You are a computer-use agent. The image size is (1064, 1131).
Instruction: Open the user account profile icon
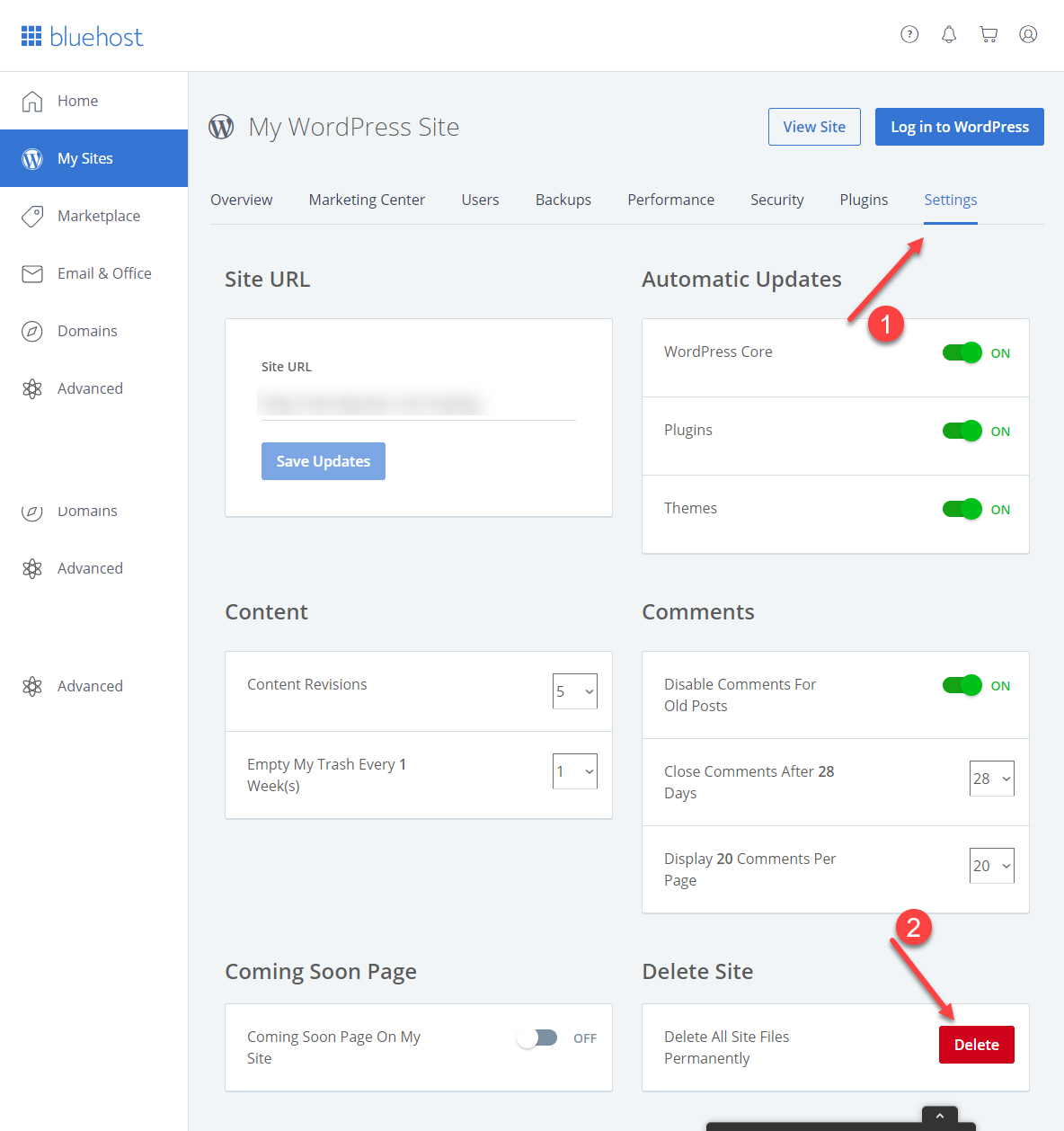click(x=1028, y=34)
